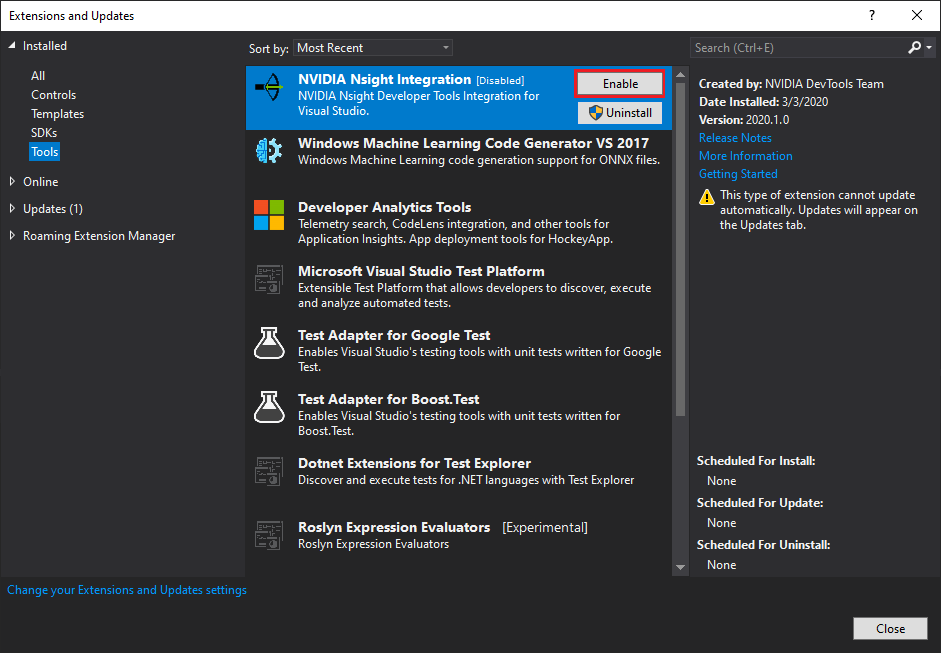The width and height of the screenshot is (941, 653).
Task: Click the search magnifier icon
Action: pos(915,47)
